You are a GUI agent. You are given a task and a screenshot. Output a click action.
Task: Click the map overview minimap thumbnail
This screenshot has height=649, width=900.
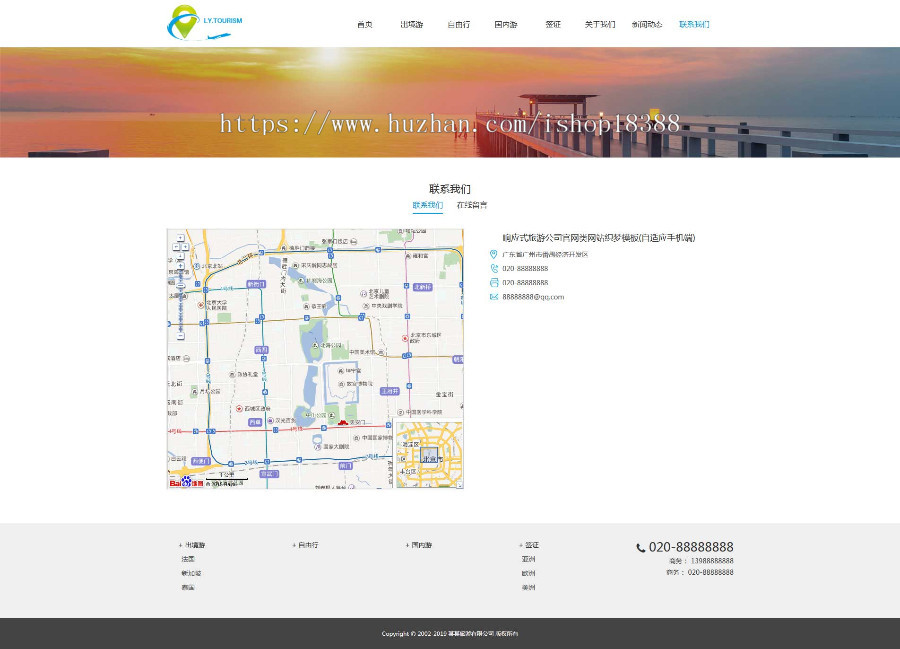tap(430, 454)
